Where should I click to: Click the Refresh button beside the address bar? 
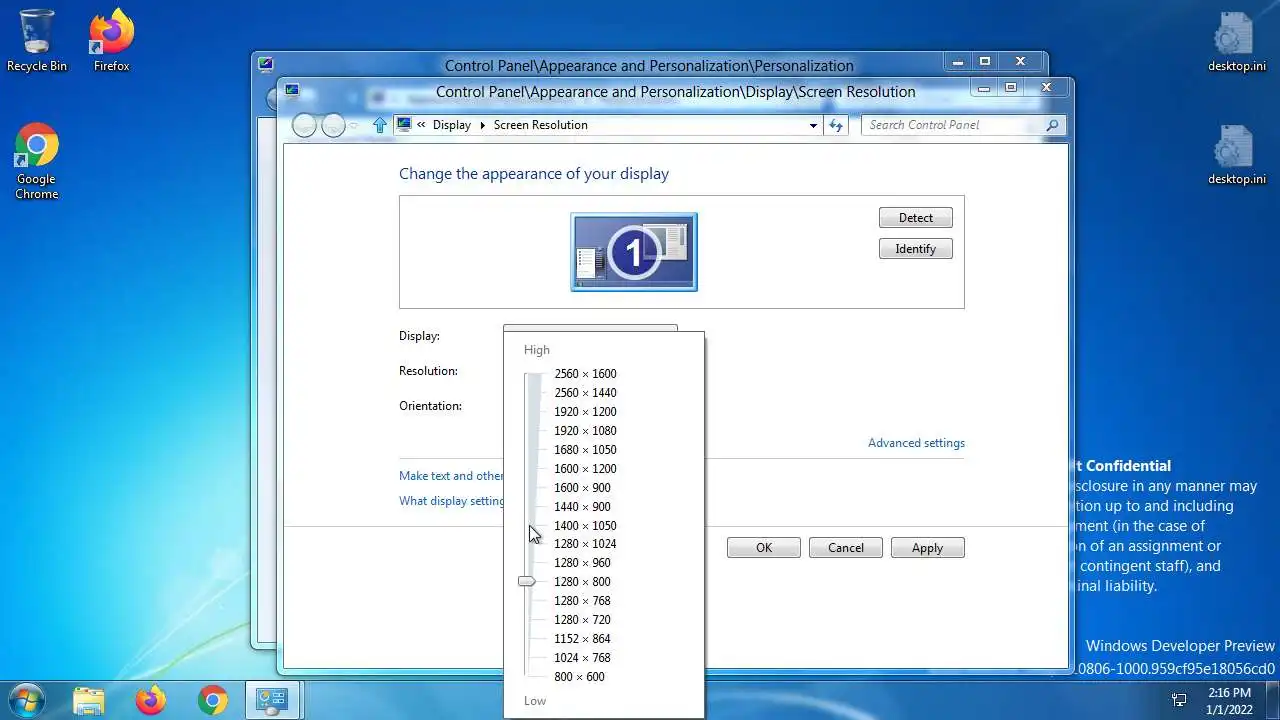[836, 125]
